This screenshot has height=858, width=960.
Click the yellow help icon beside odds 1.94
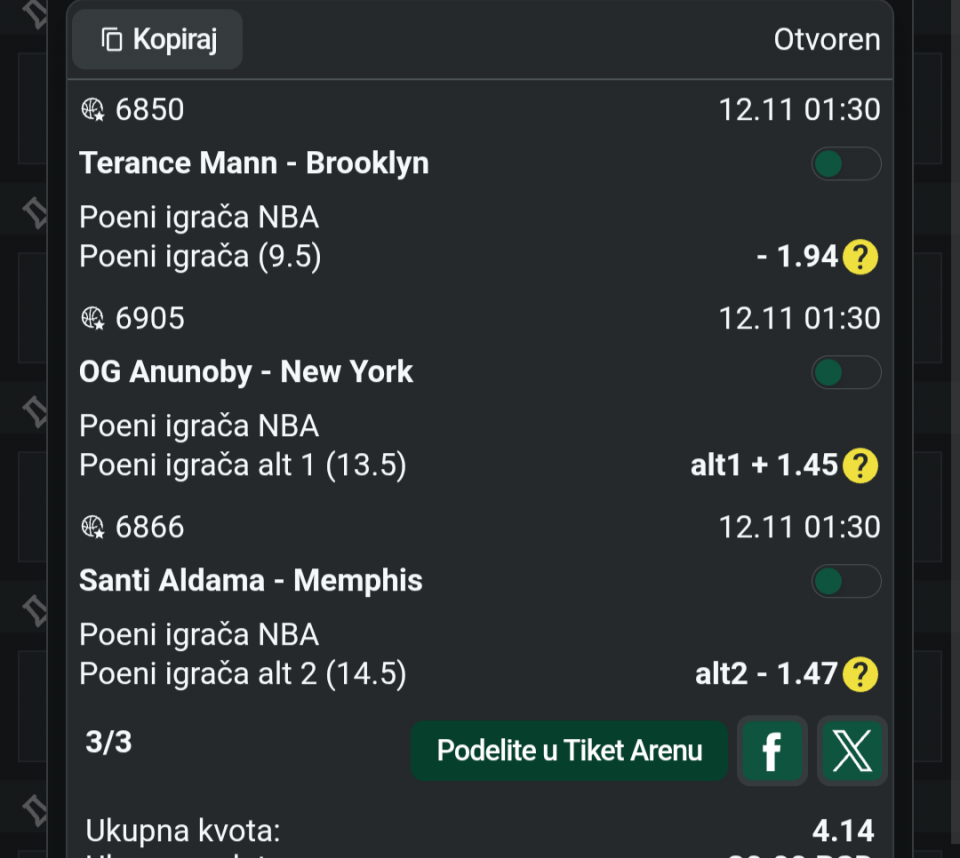(x=860, y=257)
